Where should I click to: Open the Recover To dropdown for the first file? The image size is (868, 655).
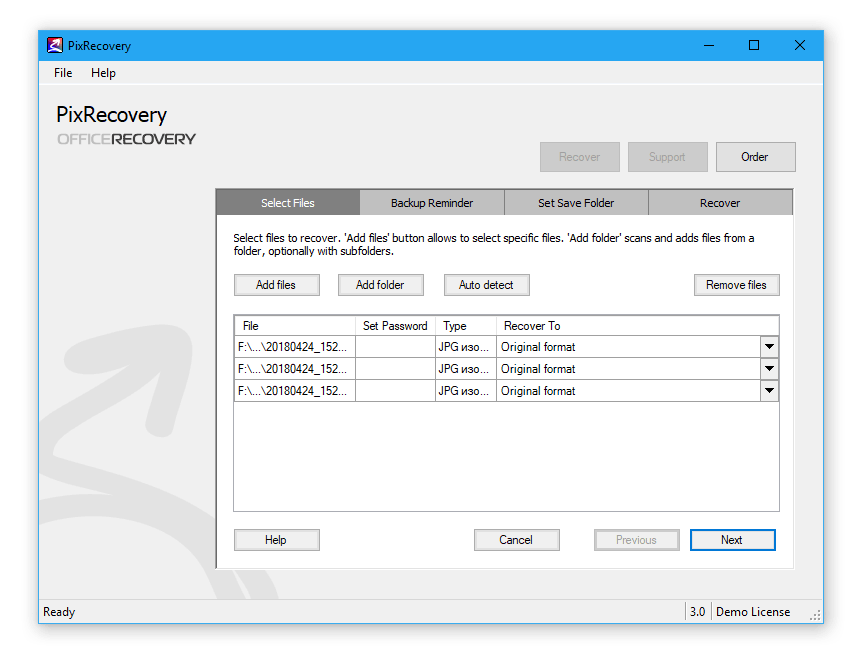(x=769, y=346)
